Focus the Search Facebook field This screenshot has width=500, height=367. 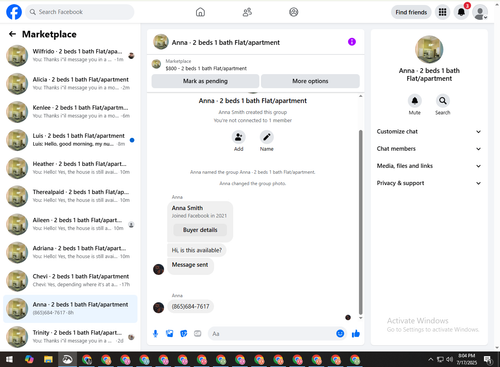tap(80, 12)
